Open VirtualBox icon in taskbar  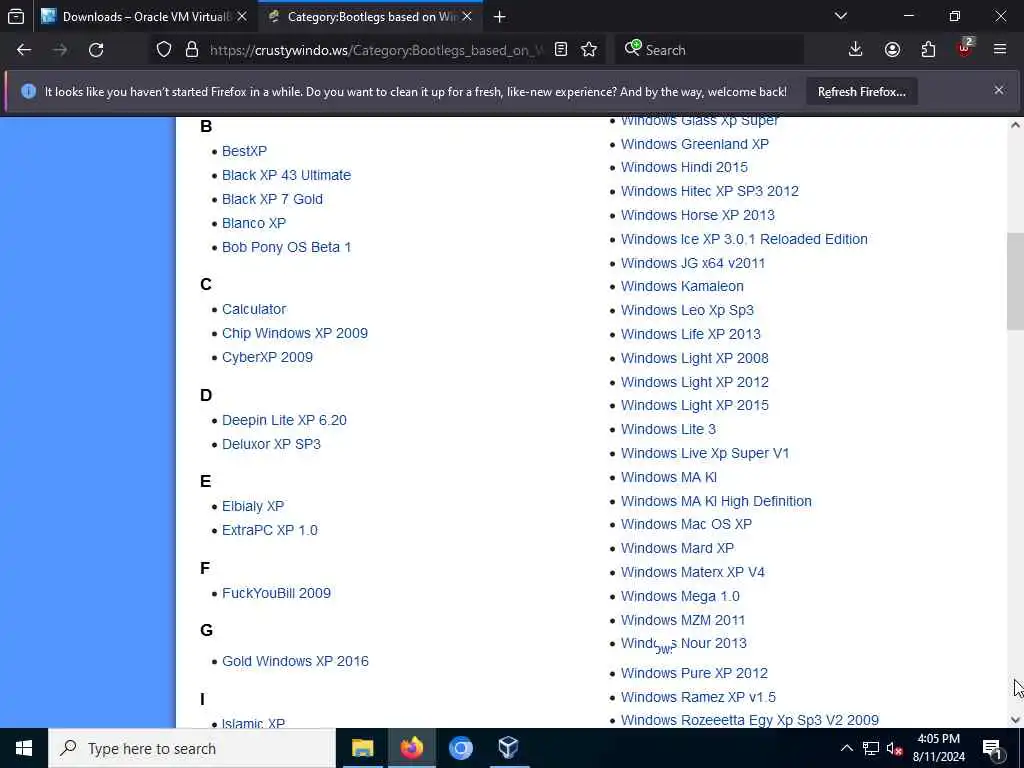pos(509,748)
